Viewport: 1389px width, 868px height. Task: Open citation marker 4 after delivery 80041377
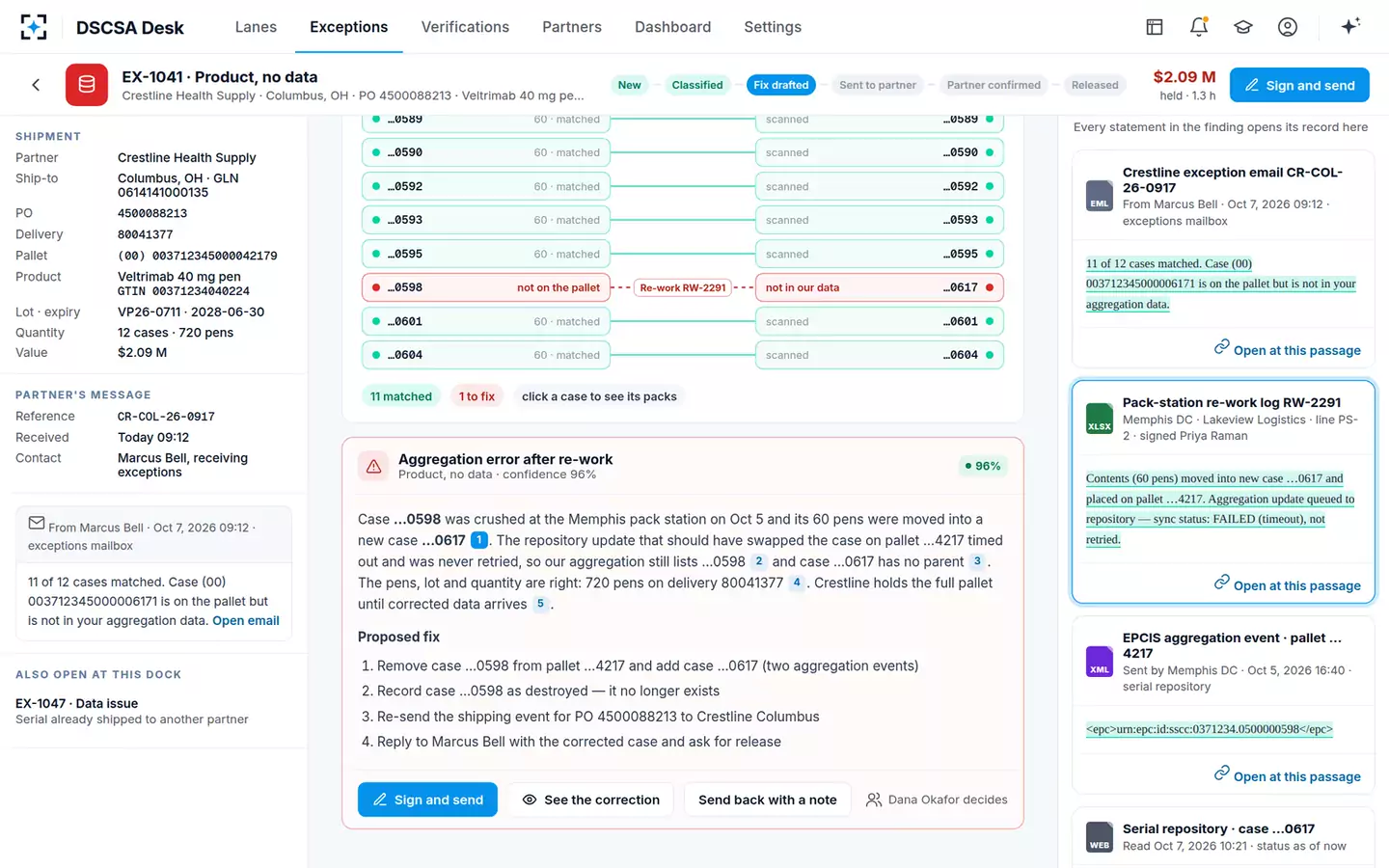pyautogui.click(x=797, y=583)
